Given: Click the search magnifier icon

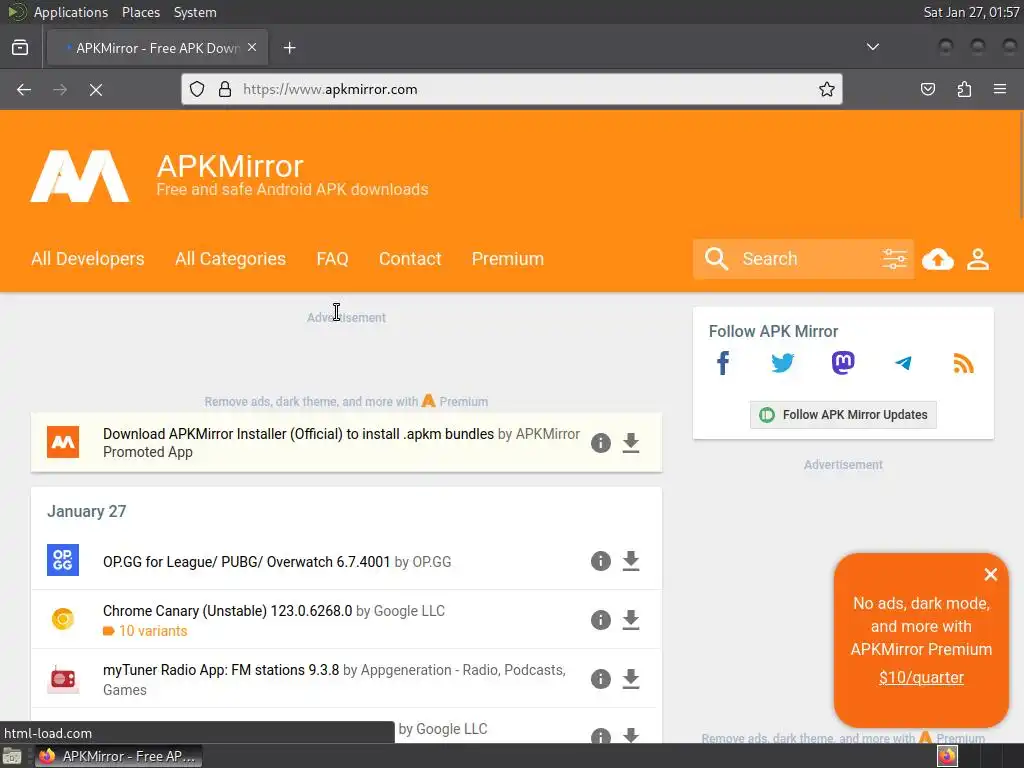Looking at the screenshot, I should coord(716,259).
